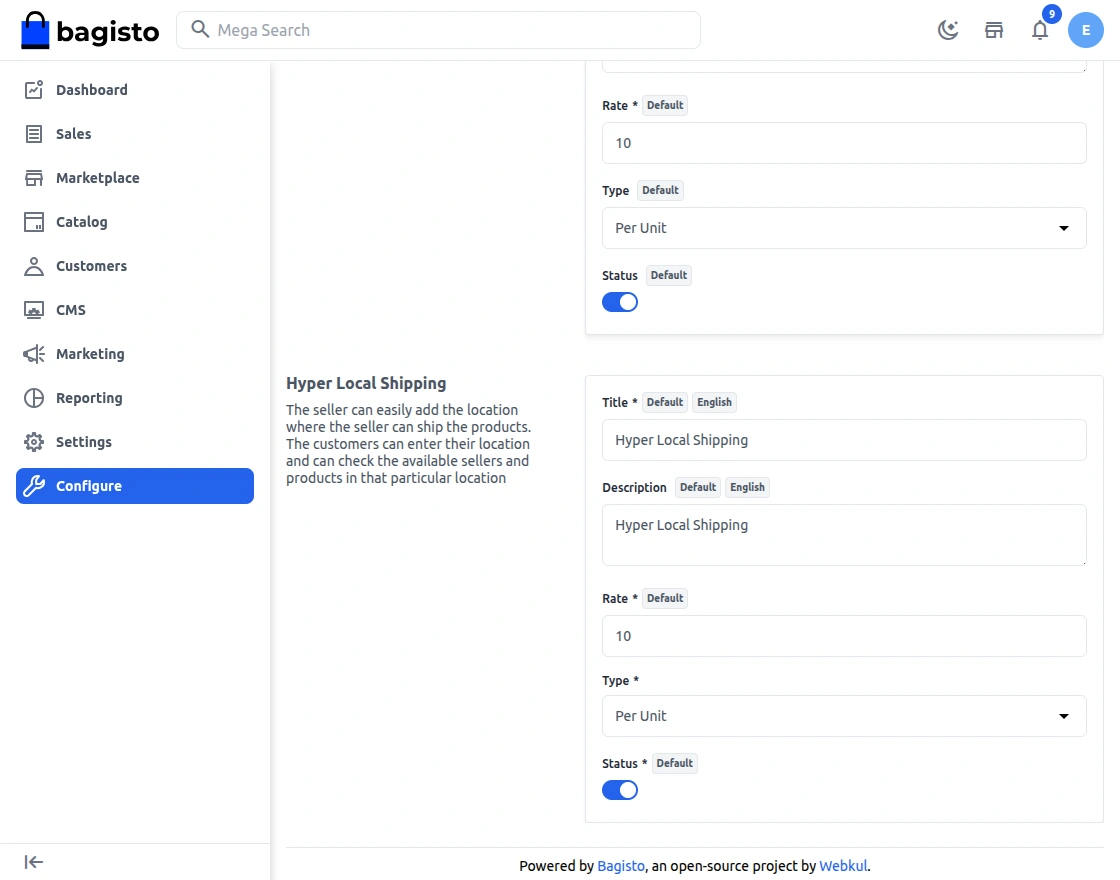This screenshot has height=880, width=1120.
Task: Select the Sales section in sidebar
Action: coord(73,134)
